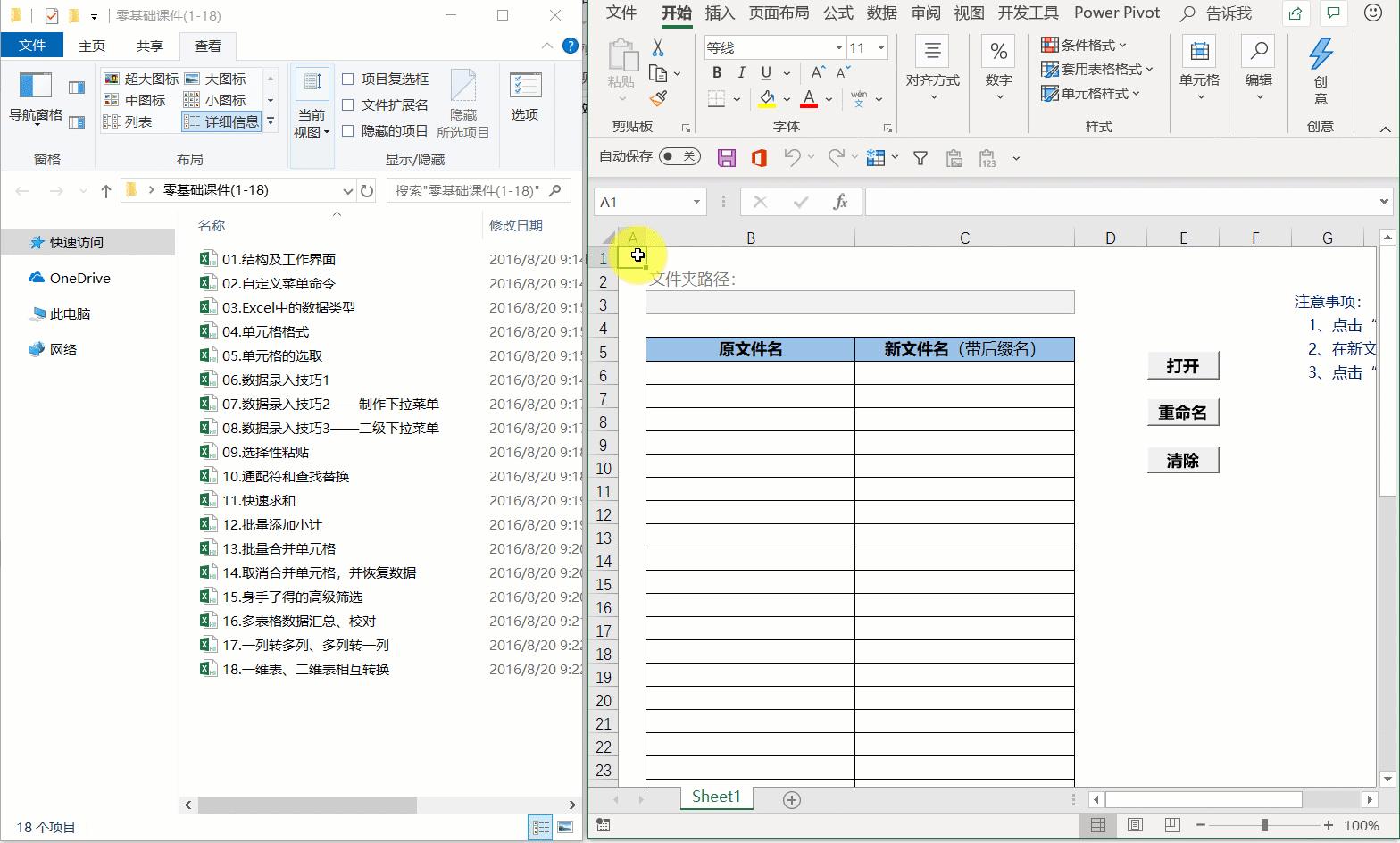The height and width of the screenshot is (843, 1400).
Task: Toggle the AutoSave switch
Action: coord(679,156)
